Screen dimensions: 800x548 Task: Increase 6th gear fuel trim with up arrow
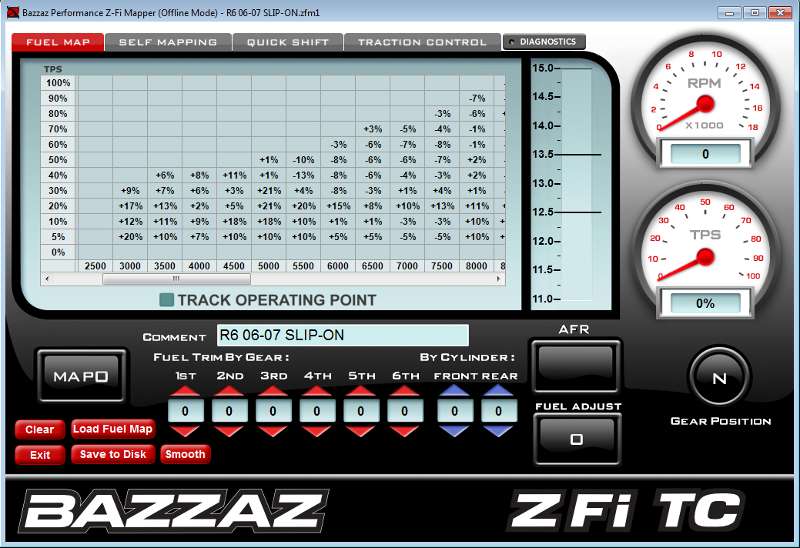(x=404, y=391)
